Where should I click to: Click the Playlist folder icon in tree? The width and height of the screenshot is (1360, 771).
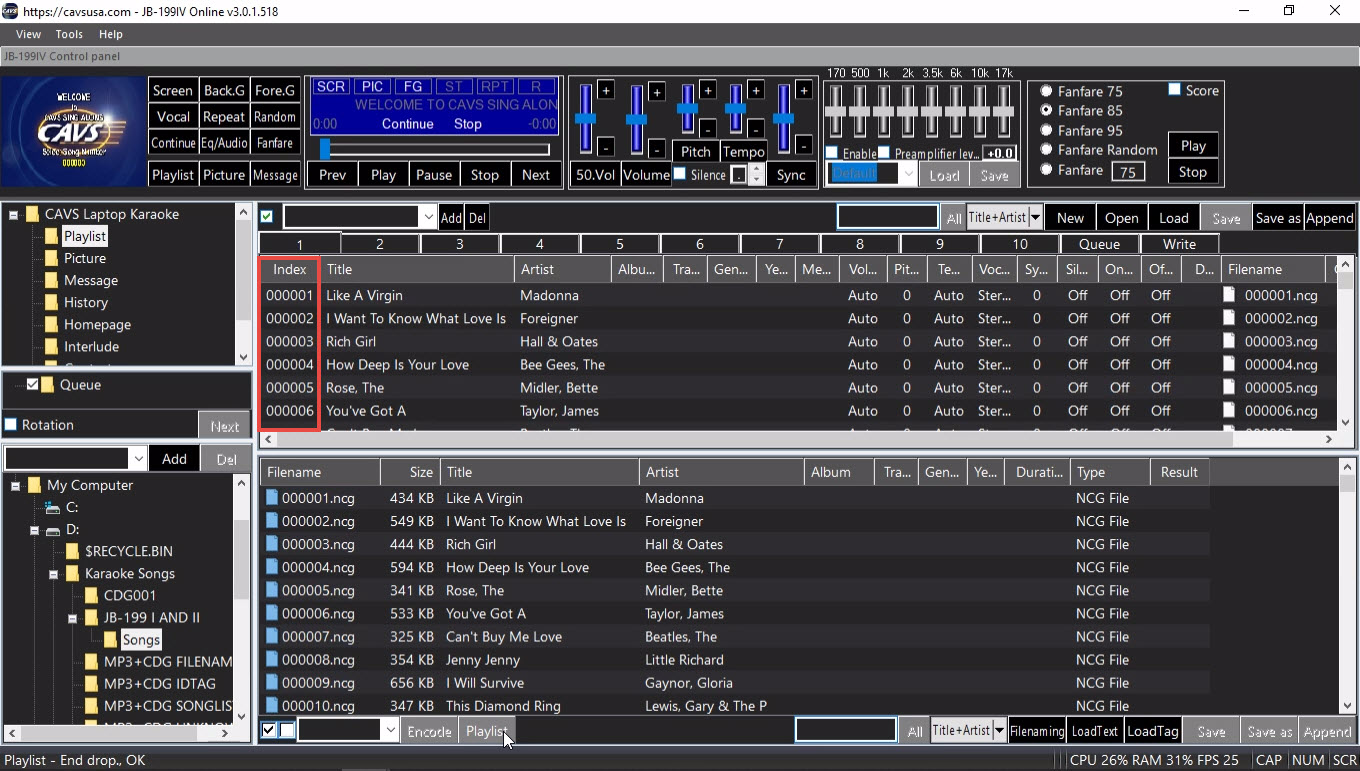51,237
